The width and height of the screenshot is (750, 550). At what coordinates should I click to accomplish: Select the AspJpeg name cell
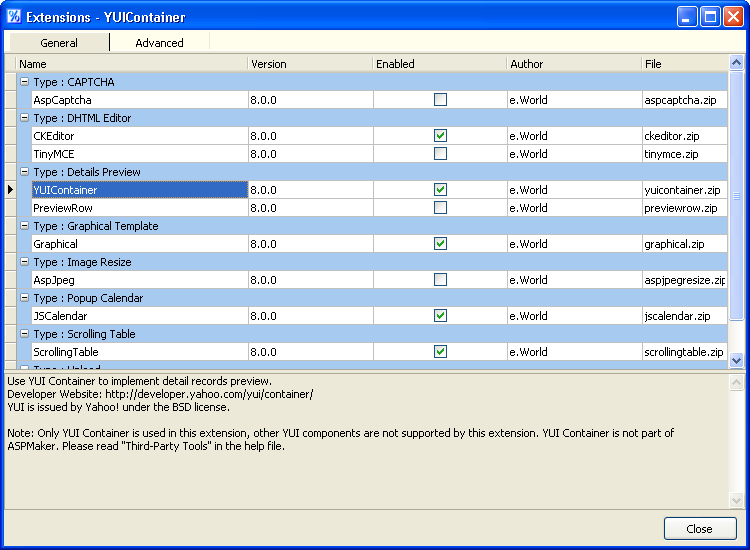coord(140,280)
